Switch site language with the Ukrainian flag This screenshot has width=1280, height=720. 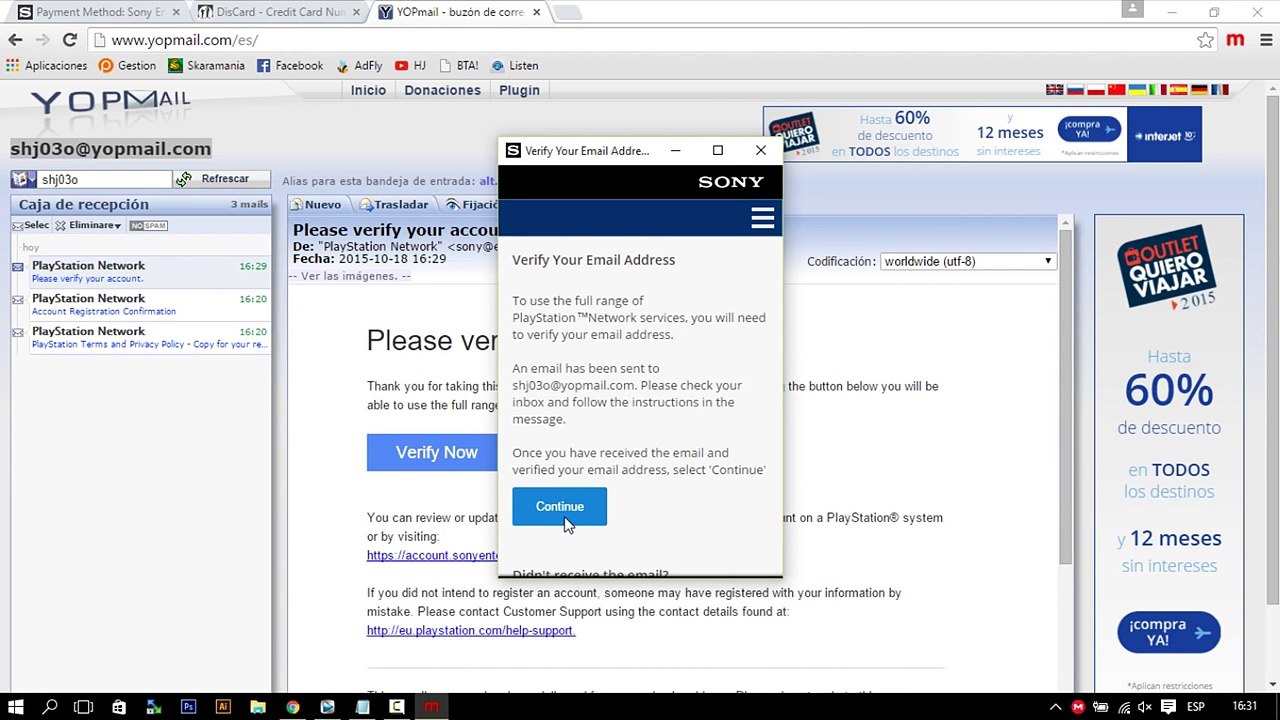pos(1137,90)
